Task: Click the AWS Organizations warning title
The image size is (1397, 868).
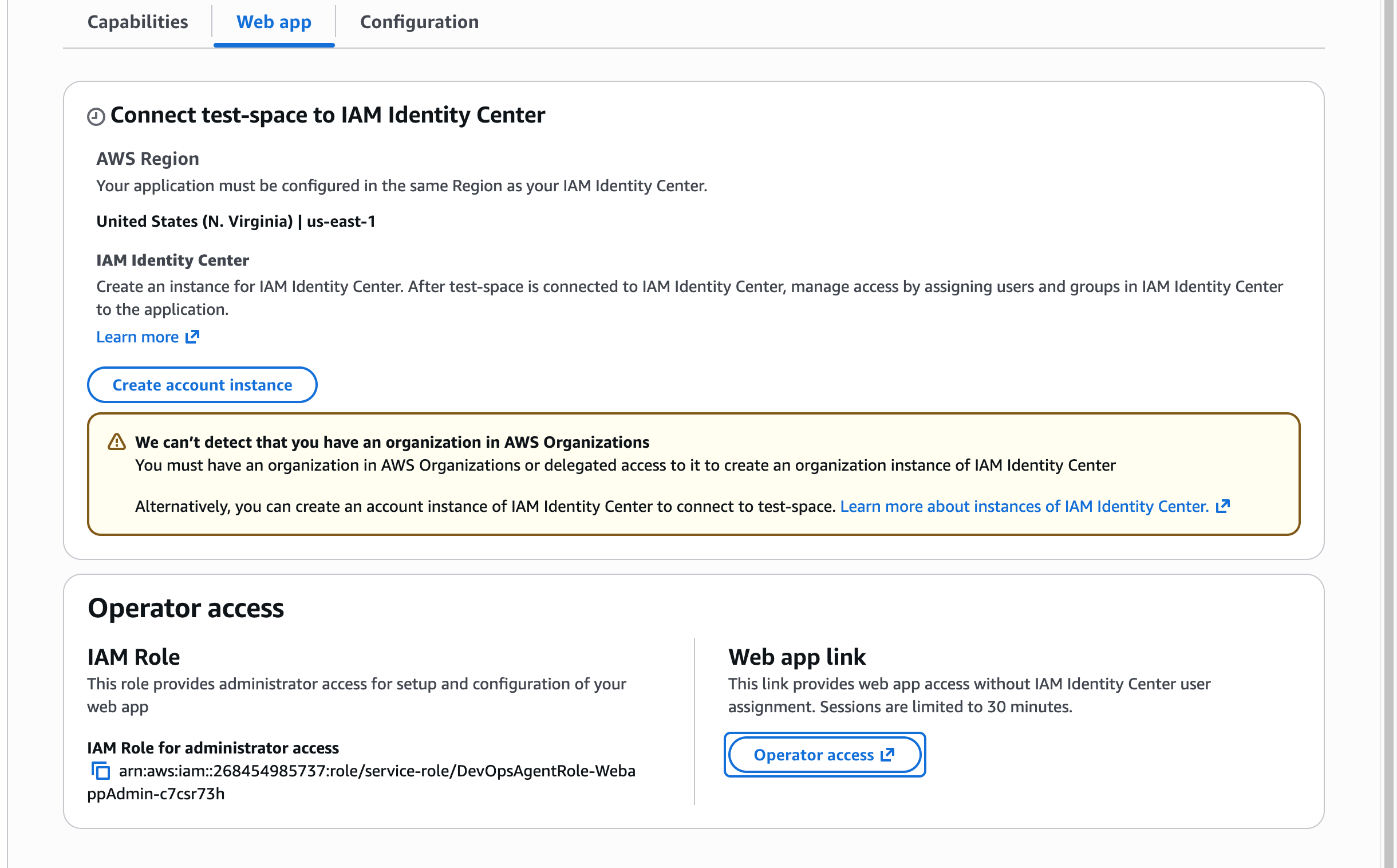Action: coord(392,442)
